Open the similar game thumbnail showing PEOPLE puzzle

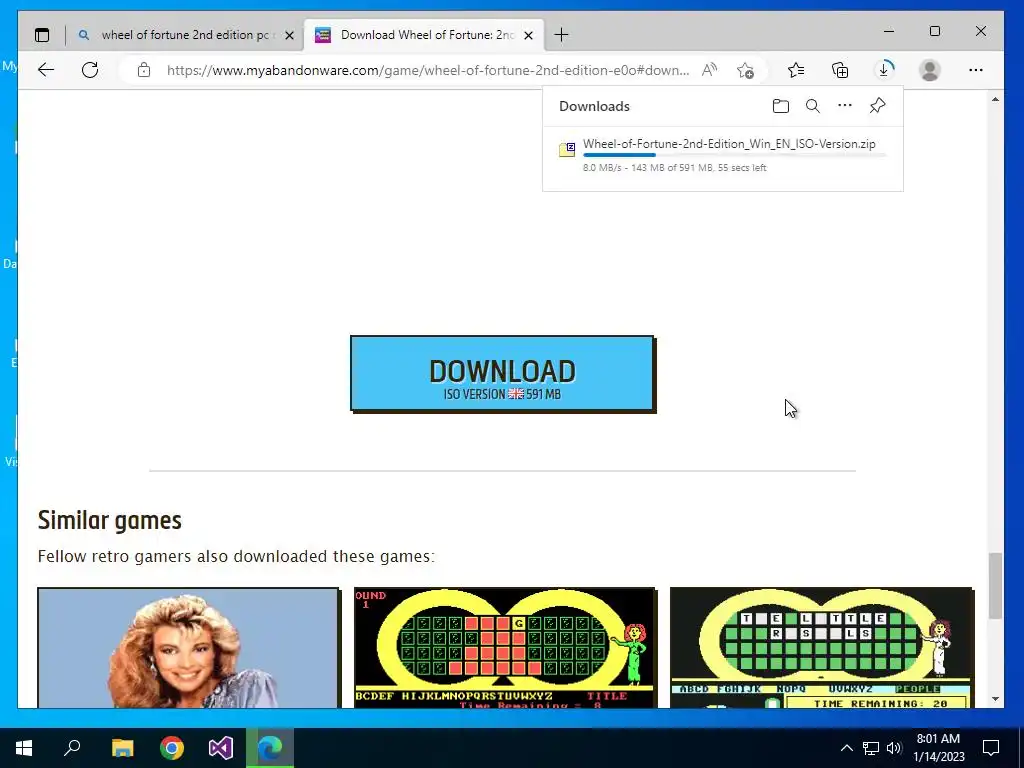(x=822, y=647)
